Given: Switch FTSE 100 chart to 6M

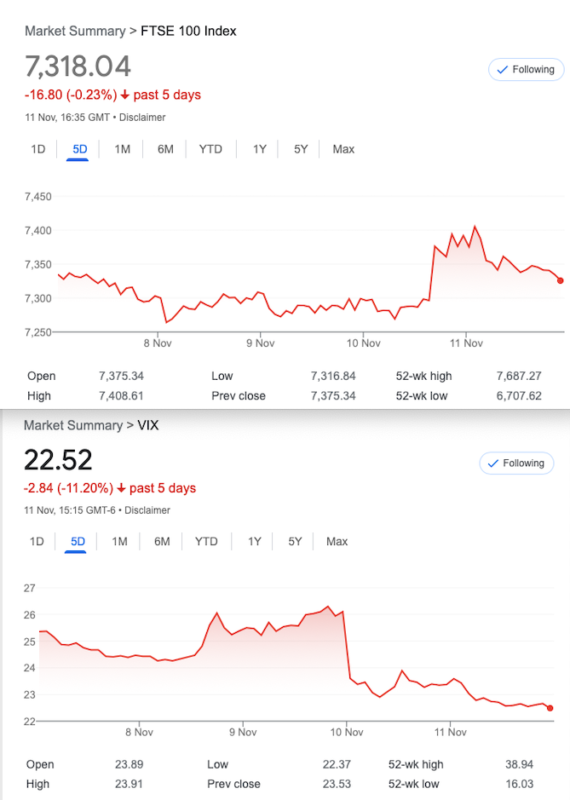Looking at the screenshot, I should point(165,149).
